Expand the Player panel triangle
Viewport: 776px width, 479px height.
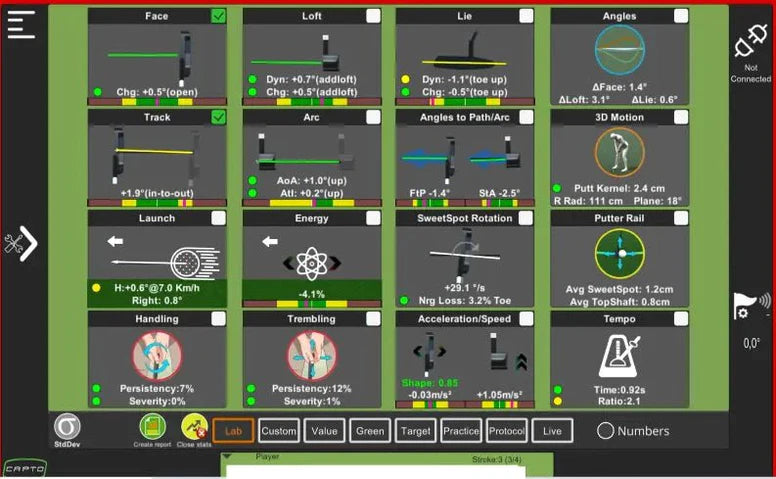(227, 456)
